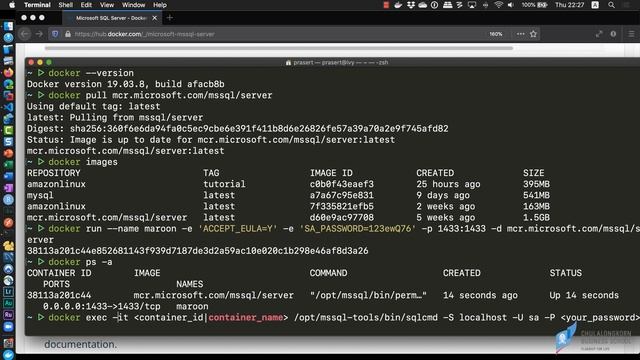The width and height of the screenshot is (640, 360).
Task: Launch Zoom from the dock
Action: click(x=8, y=327)
